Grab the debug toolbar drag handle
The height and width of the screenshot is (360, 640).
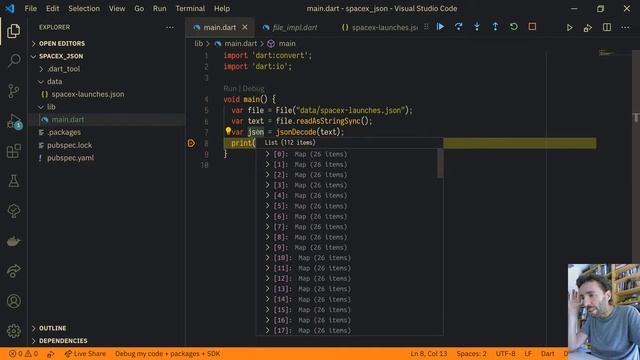[x=426, y=27]
